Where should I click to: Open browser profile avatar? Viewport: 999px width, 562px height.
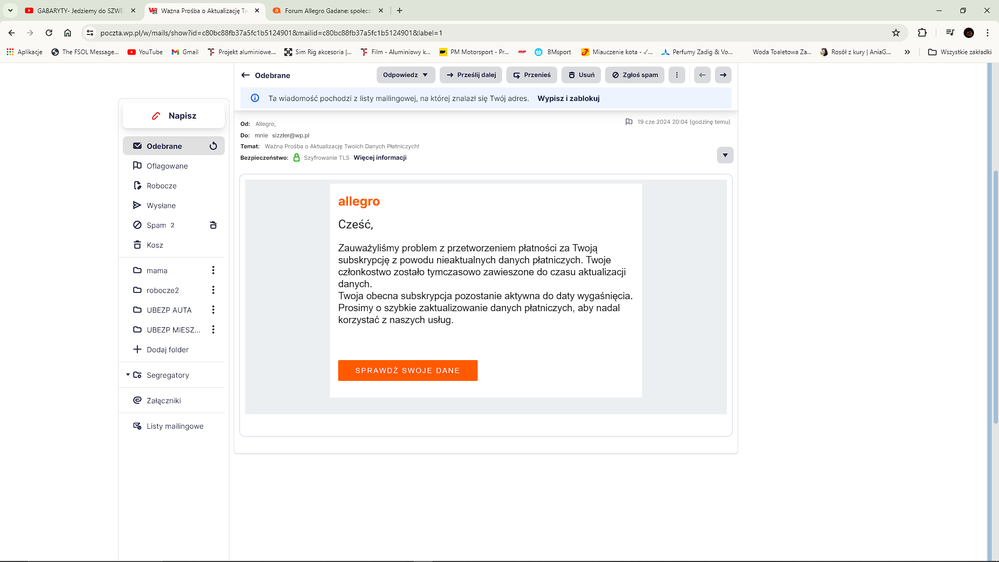[x=968, y=32]
